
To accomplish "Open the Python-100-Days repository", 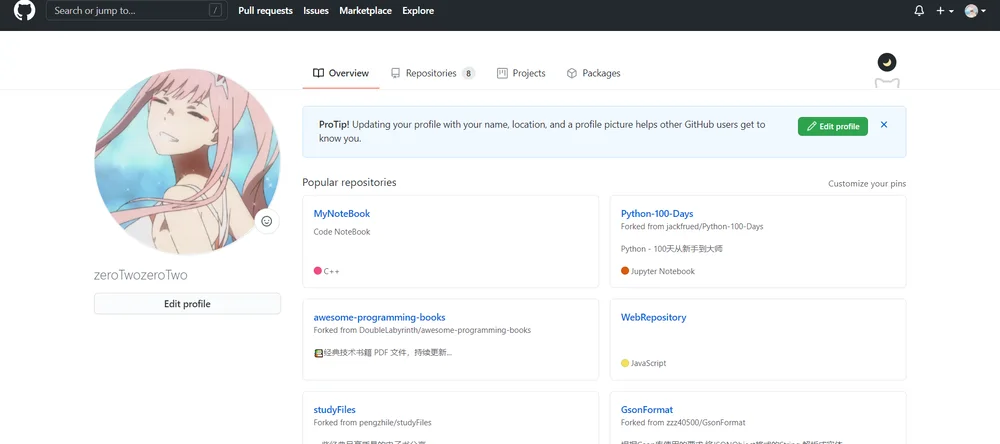I will click(x=657, y=214).
